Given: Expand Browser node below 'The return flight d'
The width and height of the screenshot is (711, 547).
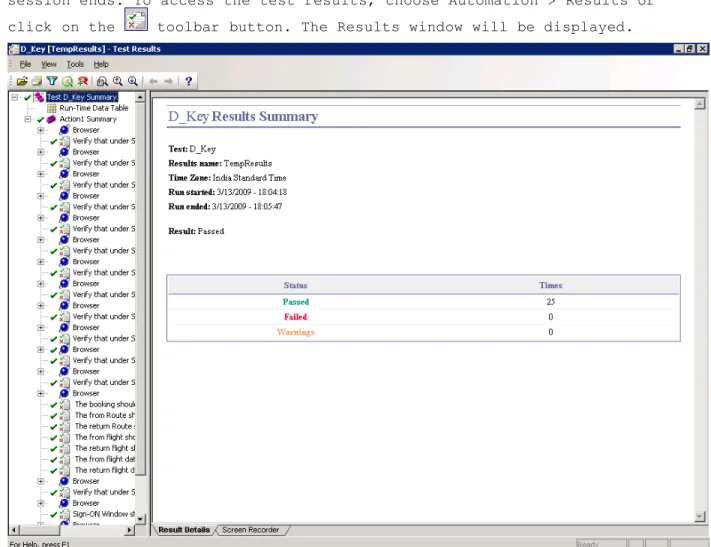Looking at the screenshot, I should pyautogui.click(x=41, y=481).
